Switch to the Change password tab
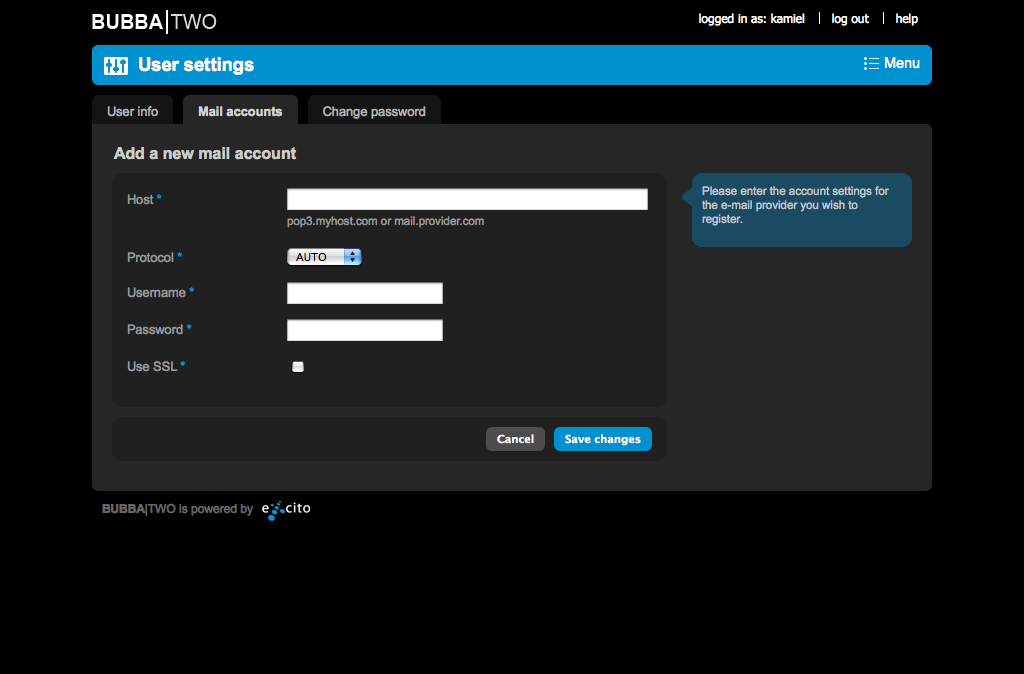Screen dimensions: 1024x674 coord(374,111)
